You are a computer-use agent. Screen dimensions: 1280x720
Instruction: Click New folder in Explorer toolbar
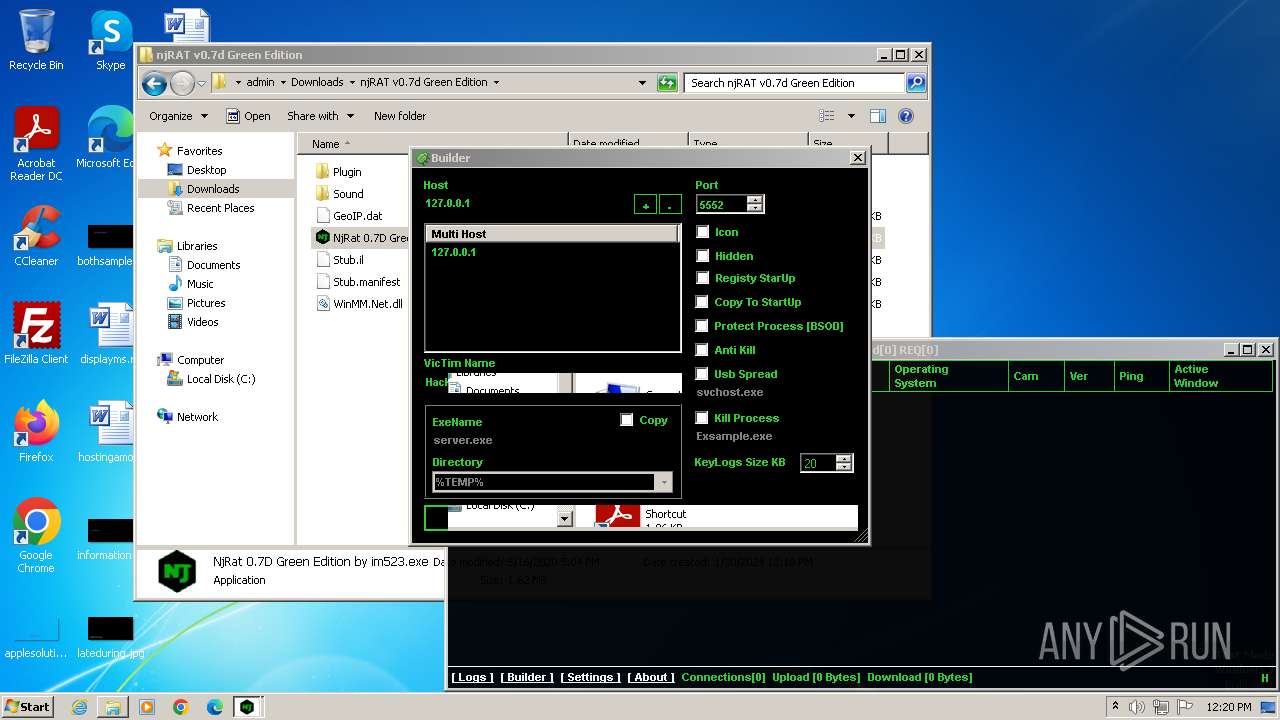[400, 116]
